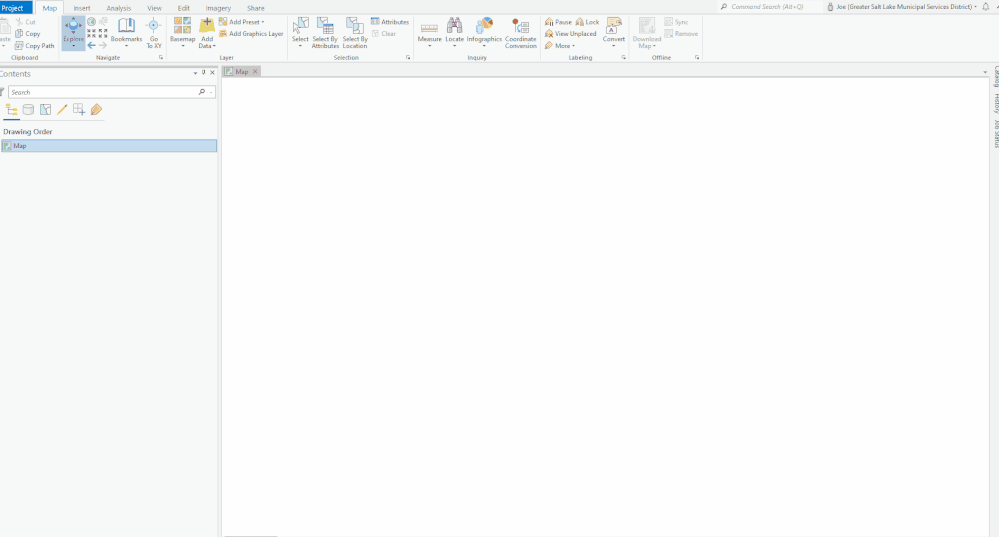Screen dimensions: 999x537
Task: Expand the labeling More dropdown
Action: coord(560,46)
